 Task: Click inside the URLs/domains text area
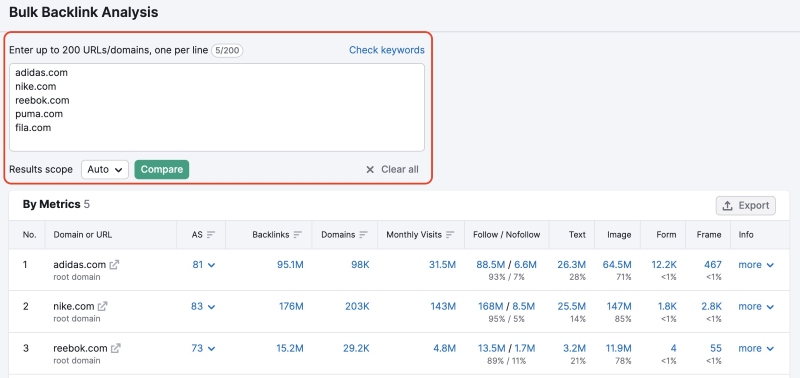217,107
